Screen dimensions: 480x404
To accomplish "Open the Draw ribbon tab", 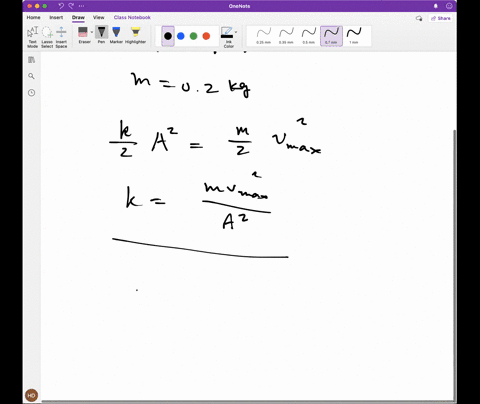I will coord(78,17).
